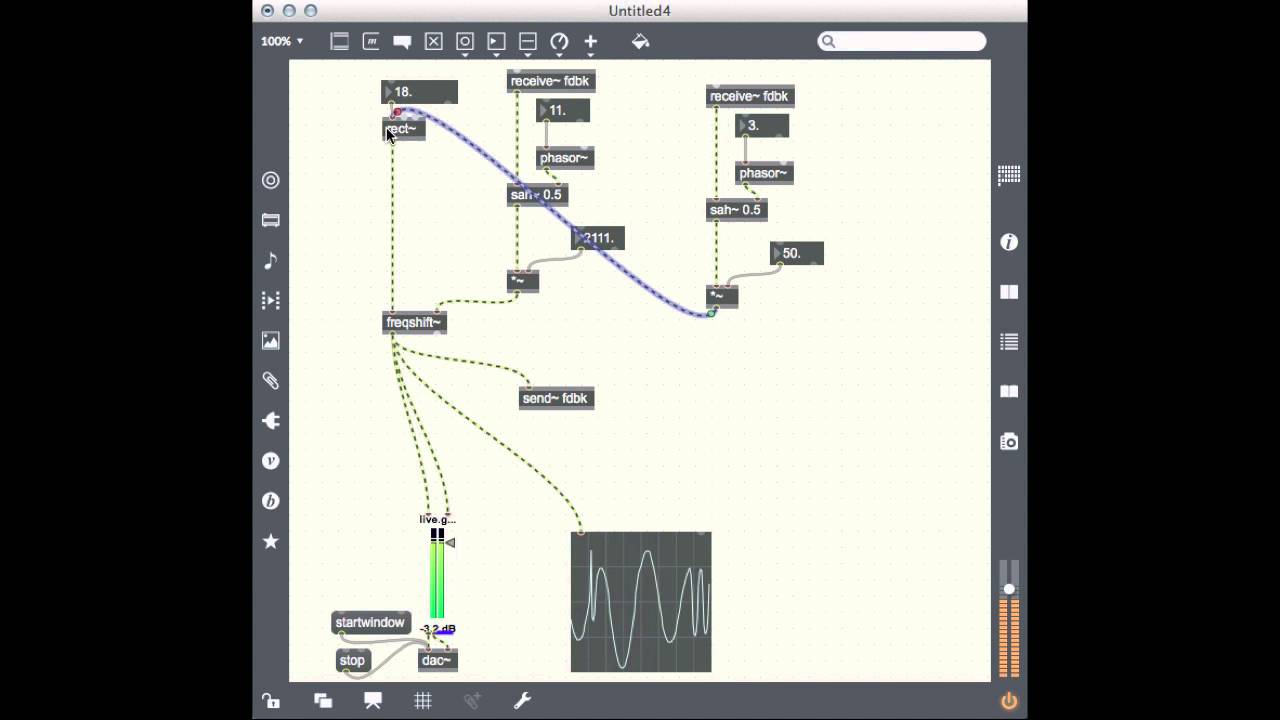Select the dac~ object
Viewport: 1280px width, 720px height.
coord(437,661)
